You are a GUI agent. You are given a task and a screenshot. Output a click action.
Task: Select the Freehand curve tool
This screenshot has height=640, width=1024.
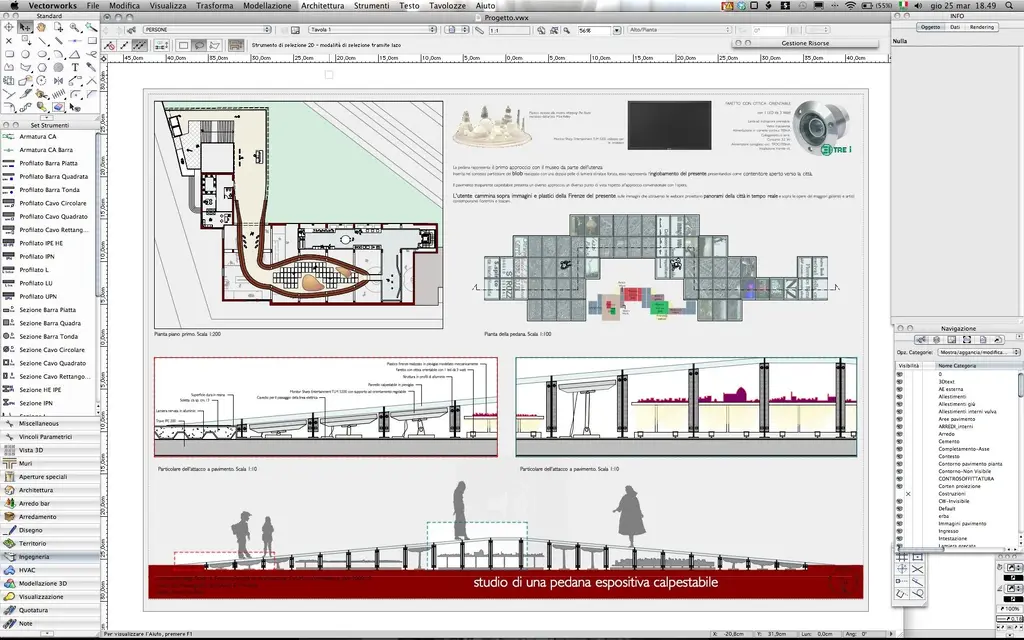coord(91,54)
